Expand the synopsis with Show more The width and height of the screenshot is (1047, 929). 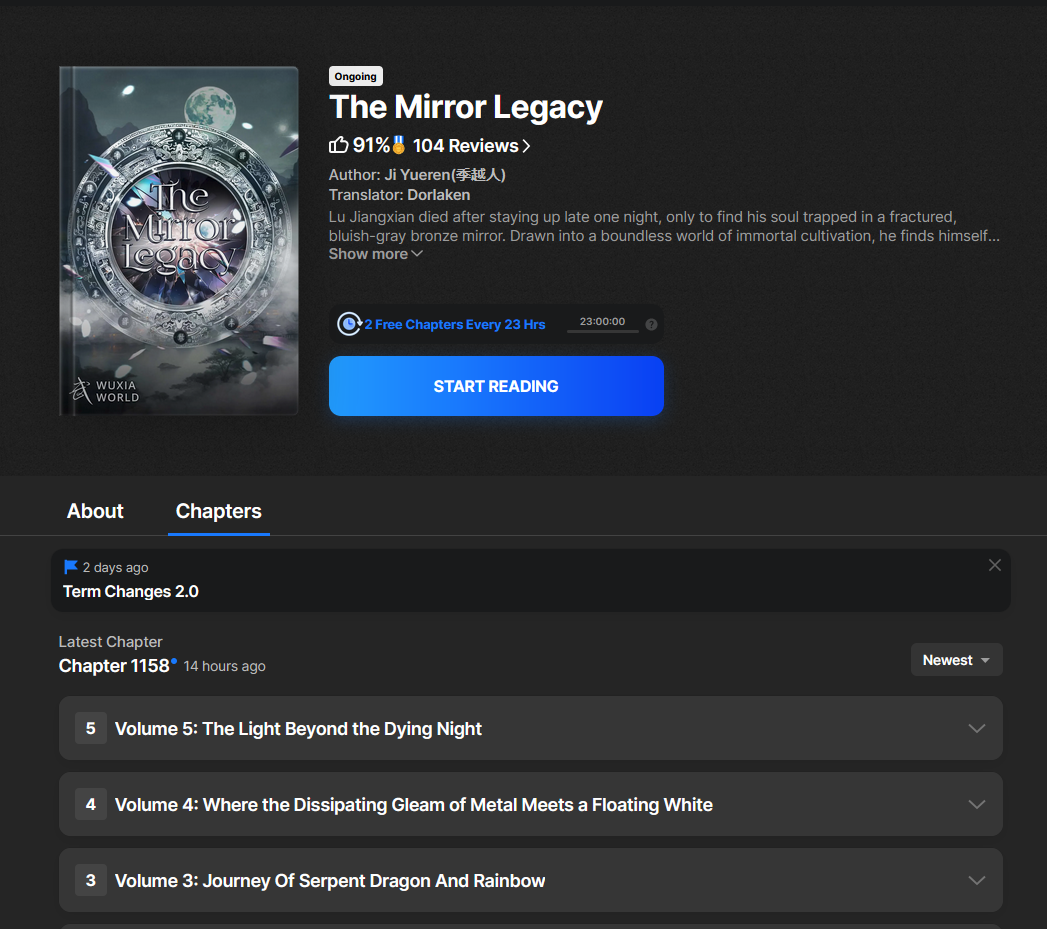(x=375, y=254)
